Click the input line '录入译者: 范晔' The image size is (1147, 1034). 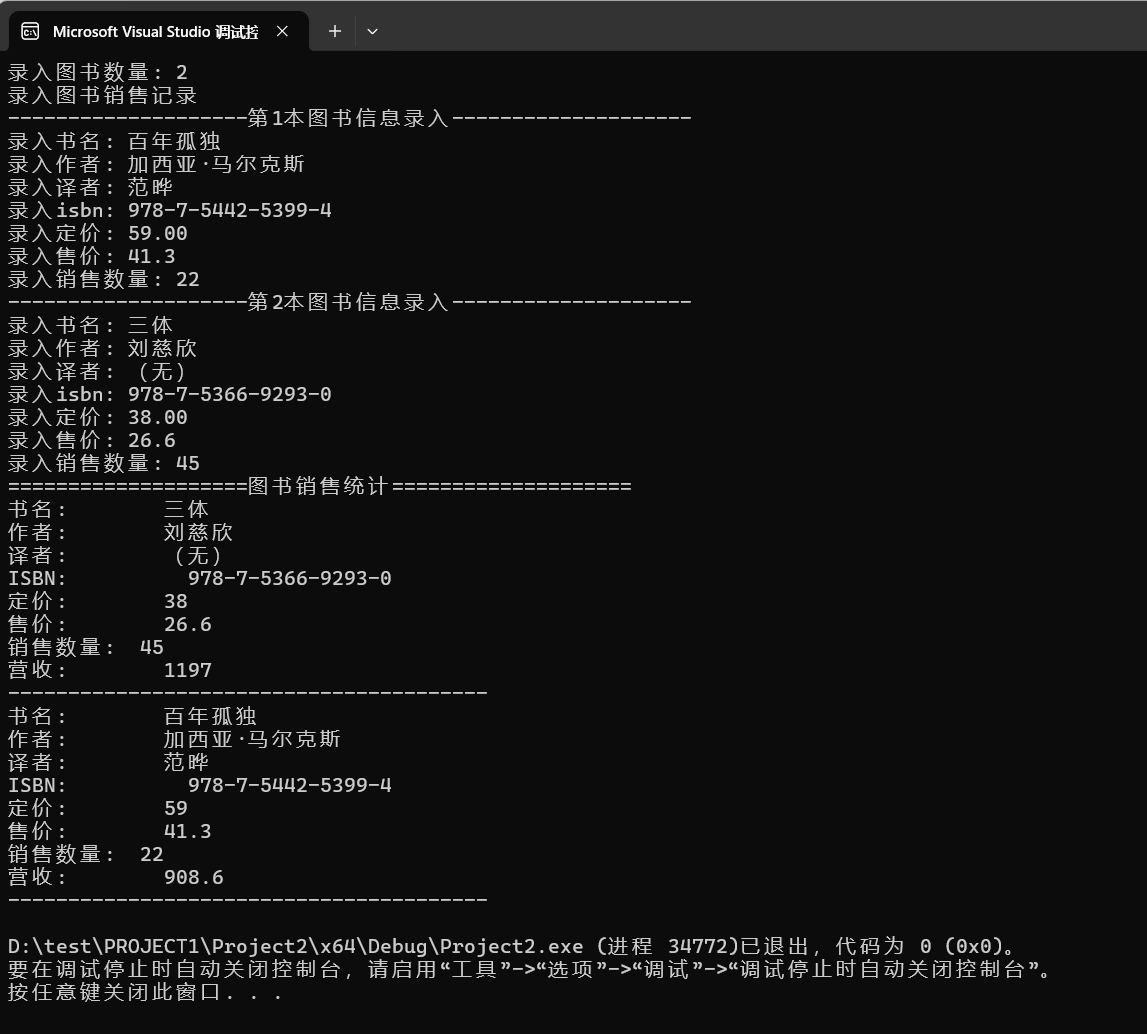[90, 187]
